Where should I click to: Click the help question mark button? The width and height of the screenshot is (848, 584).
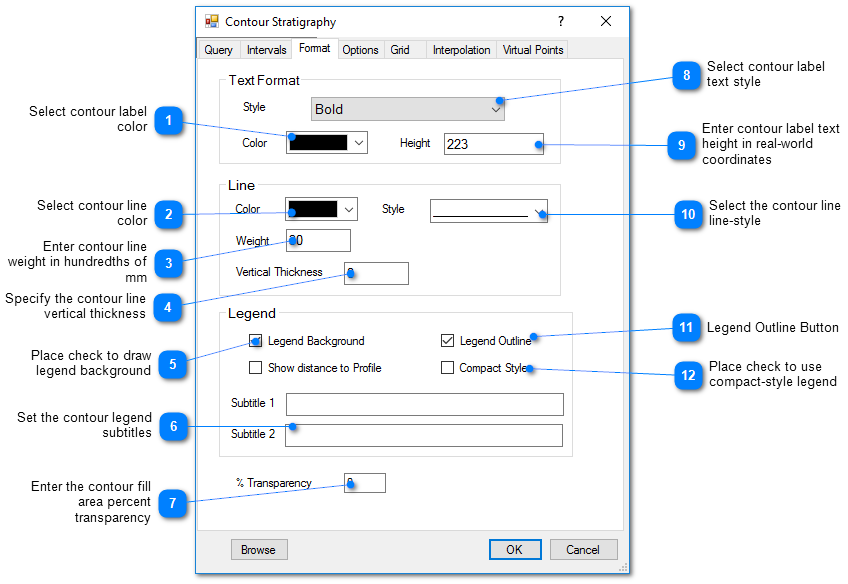[x=560, y=21]
